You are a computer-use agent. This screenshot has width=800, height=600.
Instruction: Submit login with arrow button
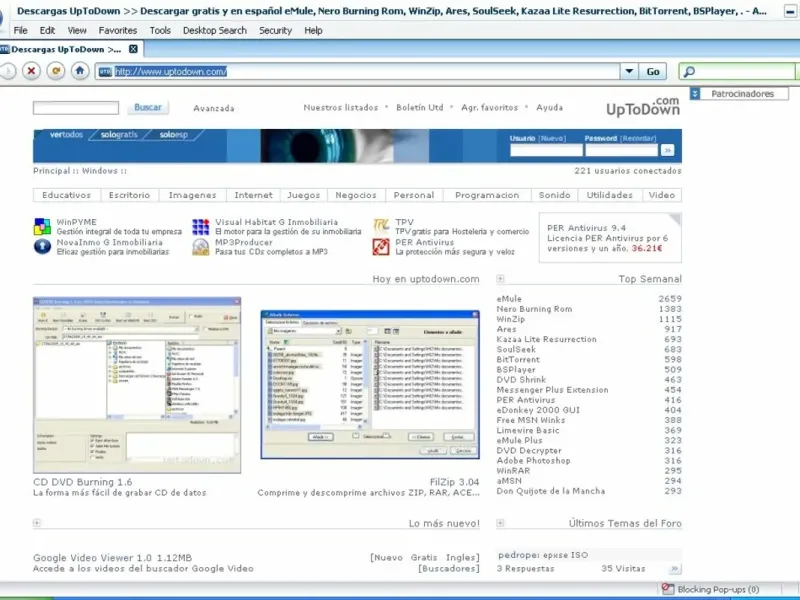point(667,150)
